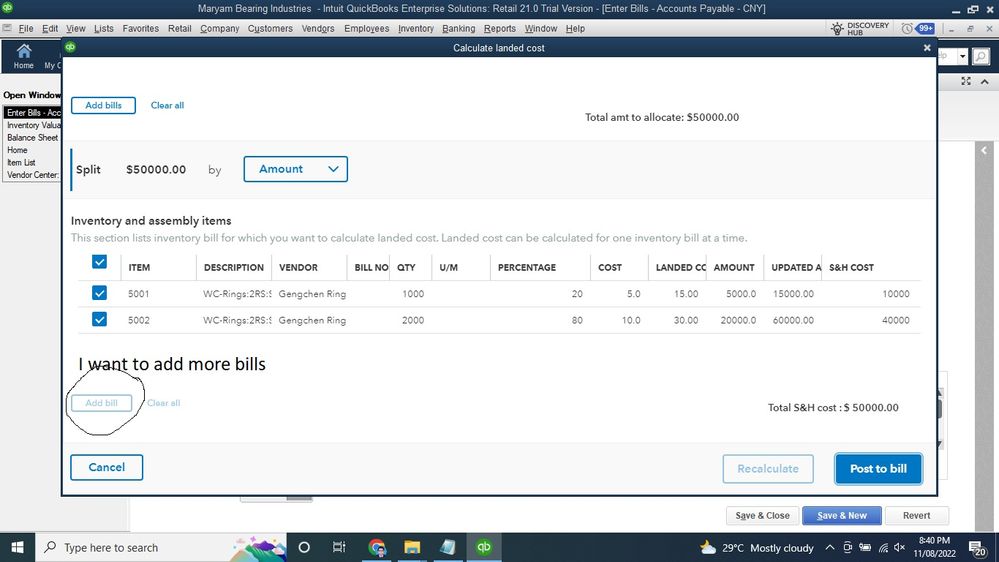The height and width of the screenshot is (562, 999).
Task: Select Vendor Center in Open Windows list
Action: coord(33,175)
